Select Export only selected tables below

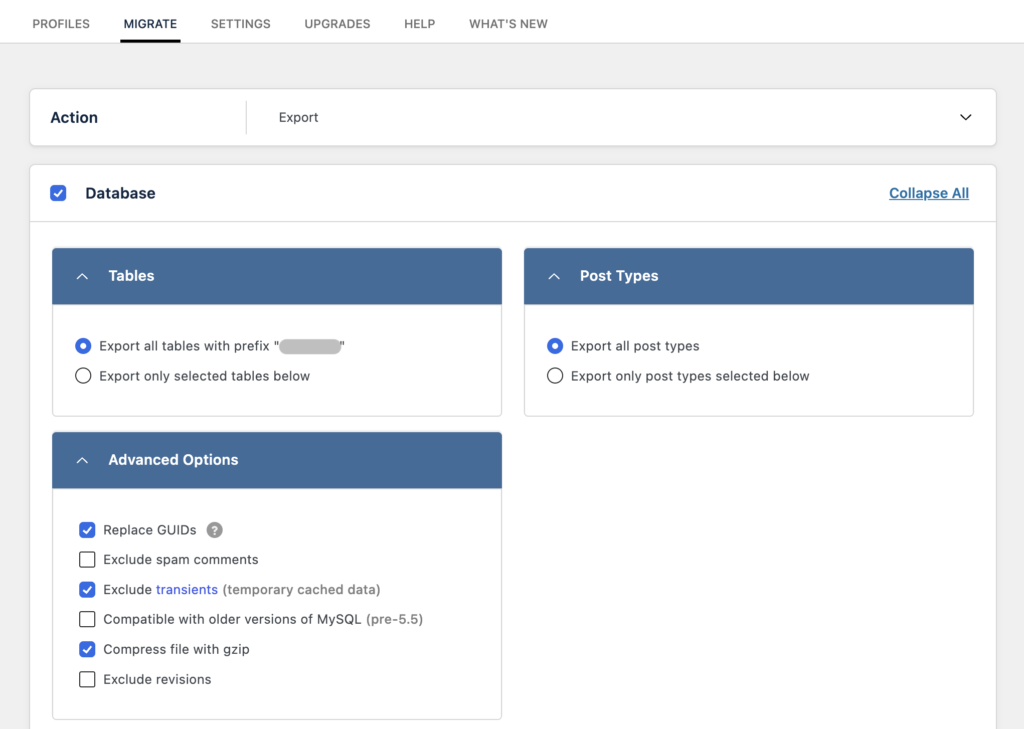(83, 376)
